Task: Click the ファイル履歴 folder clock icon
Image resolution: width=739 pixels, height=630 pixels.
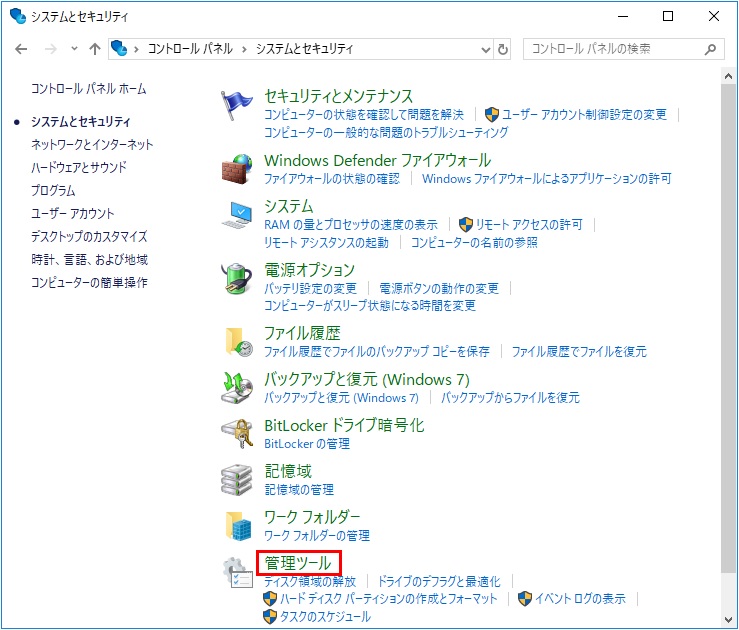Action: coord(239,342)
